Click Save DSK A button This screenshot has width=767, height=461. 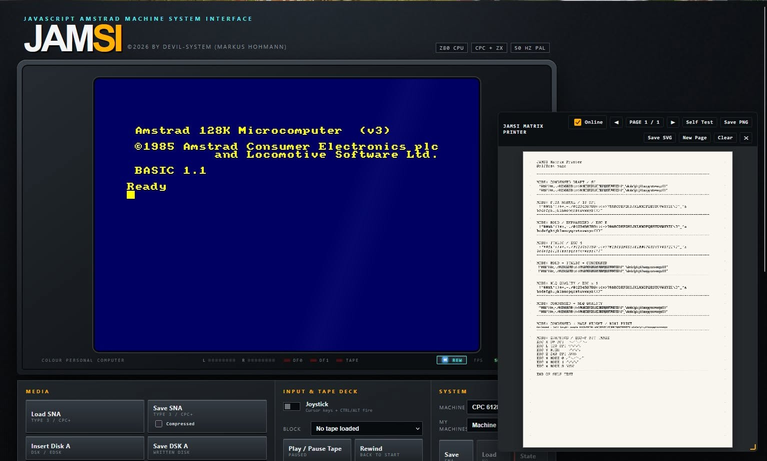click(x=207, y=448)
